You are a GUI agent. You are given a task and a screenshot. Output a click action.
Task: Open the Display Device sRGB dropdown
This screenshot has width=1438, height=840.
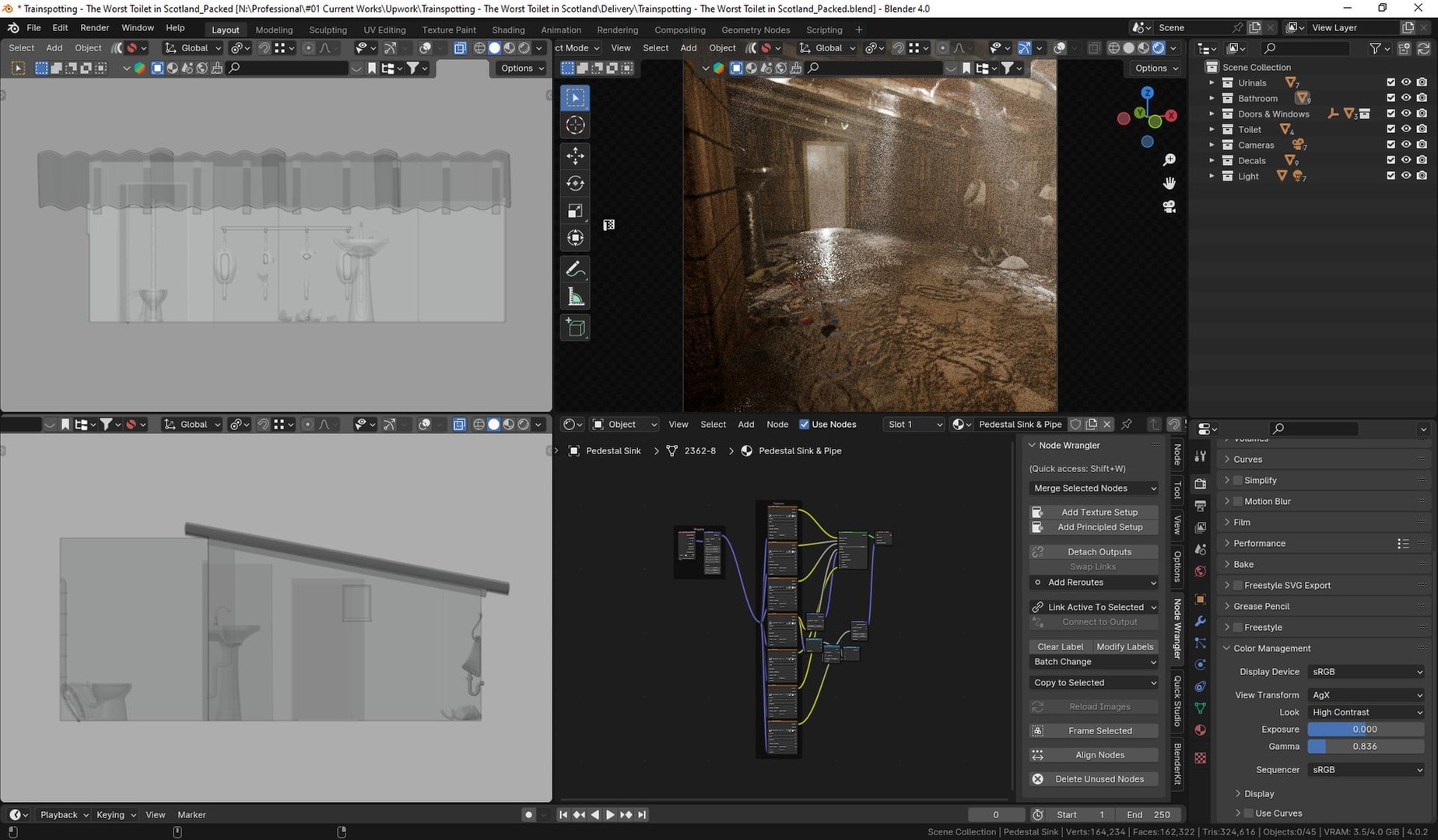(1366, 671)
